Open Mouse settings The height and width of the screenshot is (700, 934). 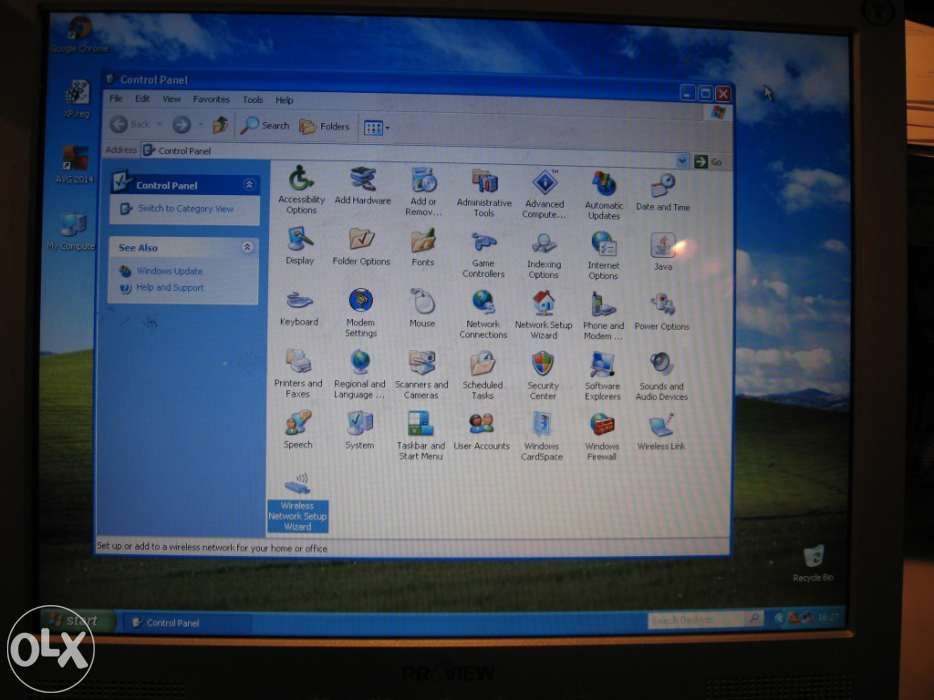[x=422, y=308]
